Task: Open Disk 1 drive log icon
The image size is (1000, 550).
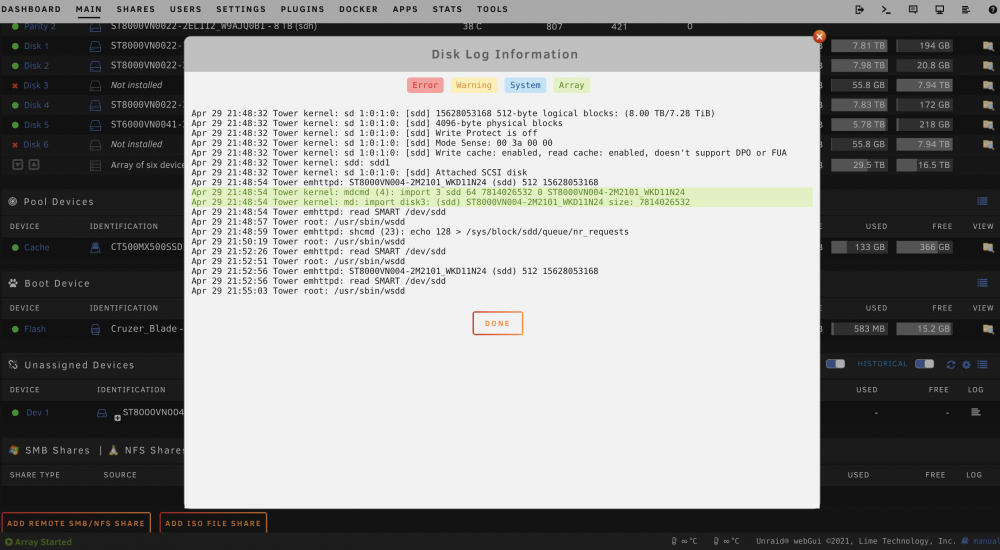Action: [x=95, y=46]
